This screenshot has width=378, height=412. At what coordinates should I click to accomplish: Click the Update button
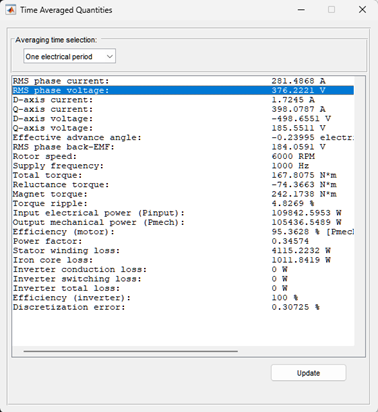pos(308,373)
